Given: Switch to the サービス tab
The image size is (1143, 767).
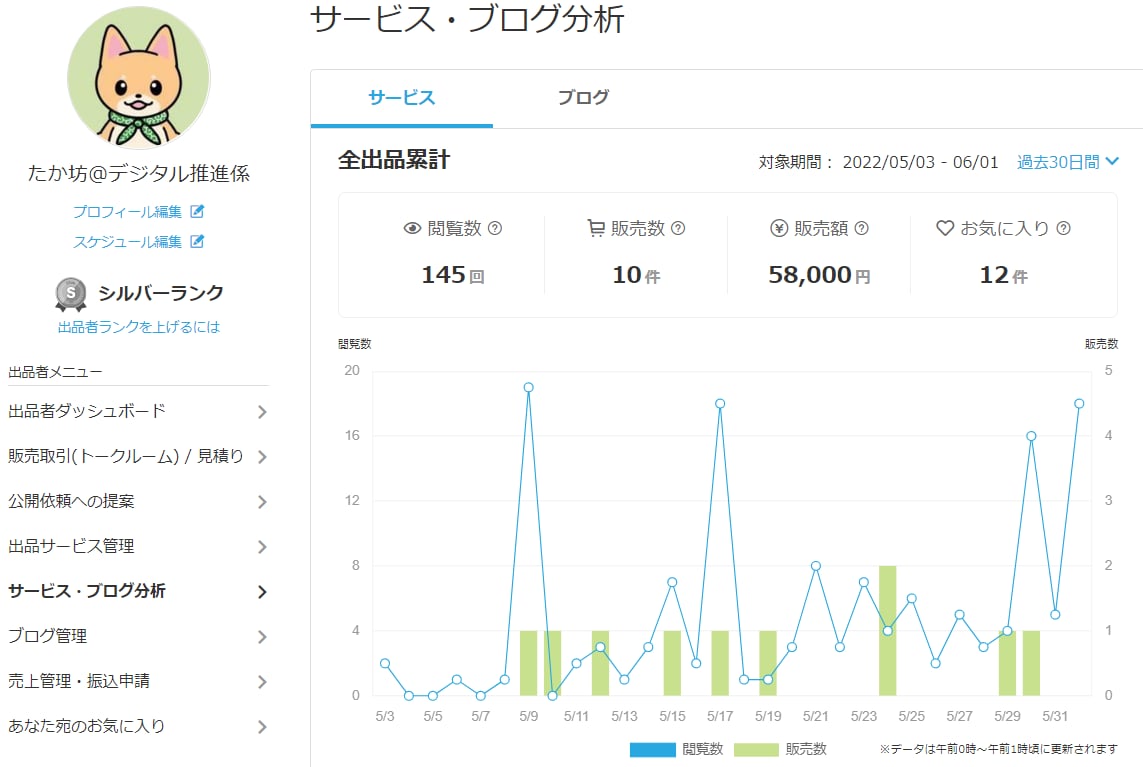Looking at the screenshot, I should coord(402,98).
